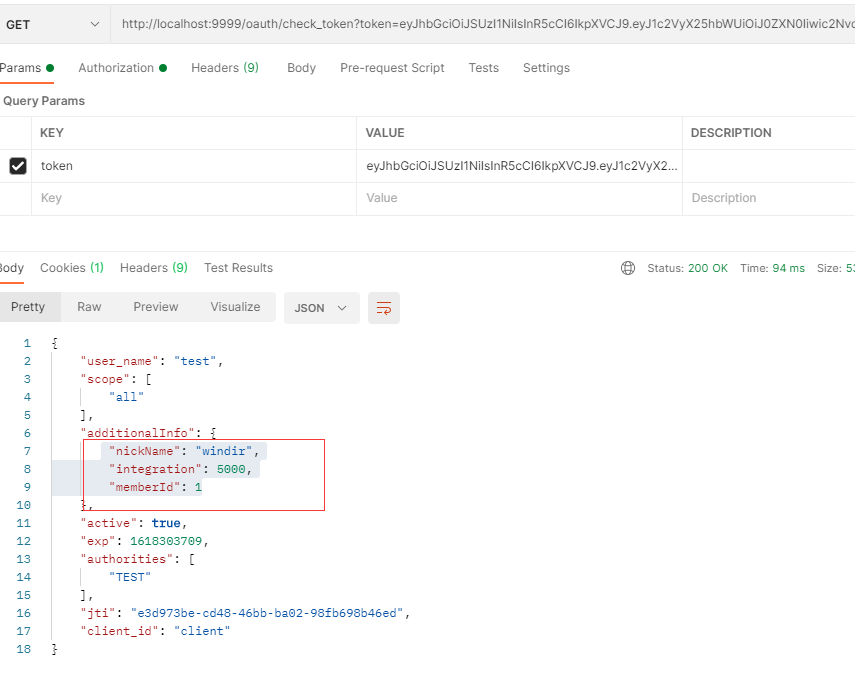Select the Visualize view button

(235, 307)
